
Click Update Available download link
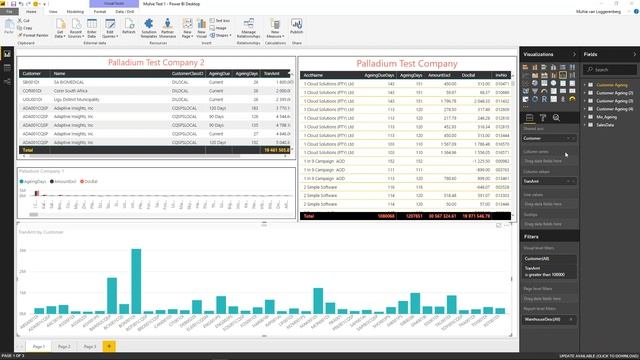599,356
